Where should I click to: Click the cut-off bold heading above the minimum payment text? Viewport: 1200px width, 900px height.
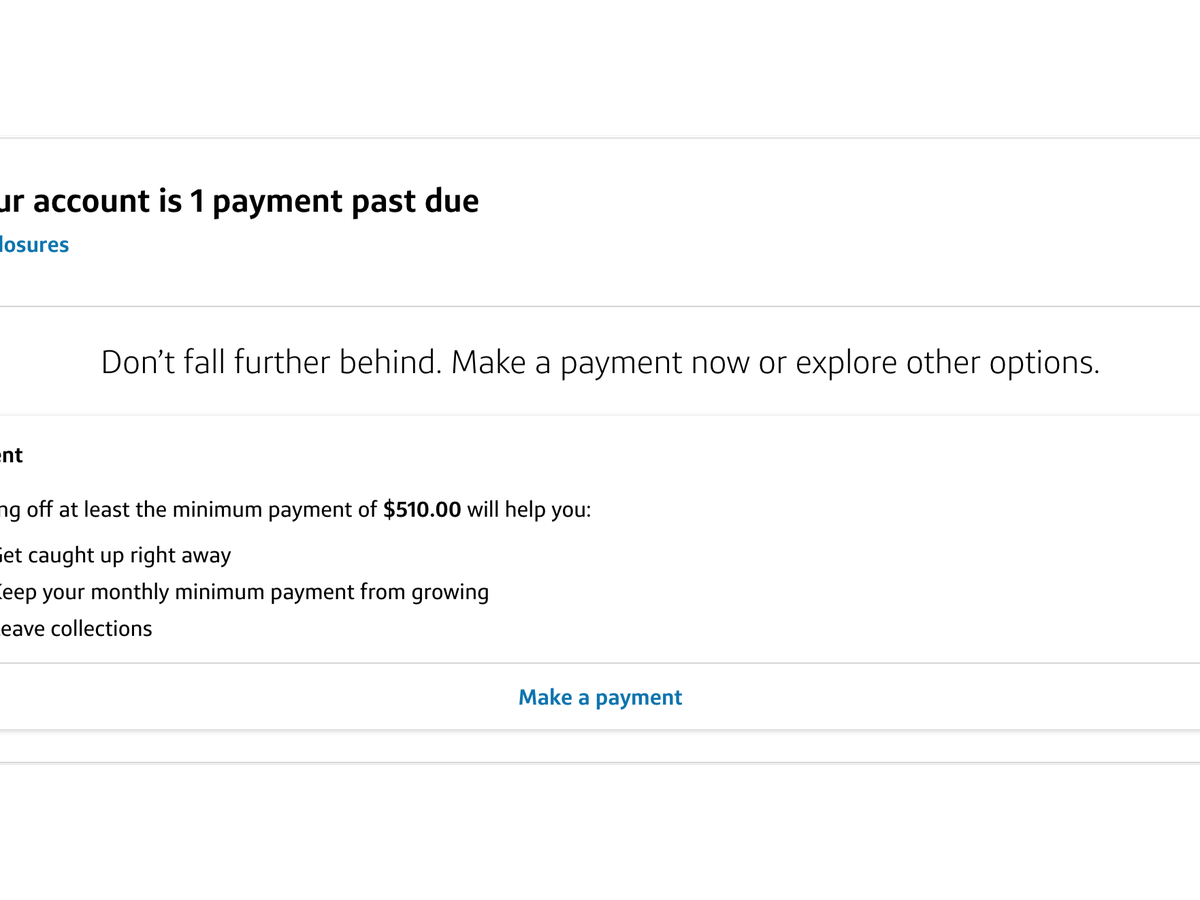pos(11,455)
